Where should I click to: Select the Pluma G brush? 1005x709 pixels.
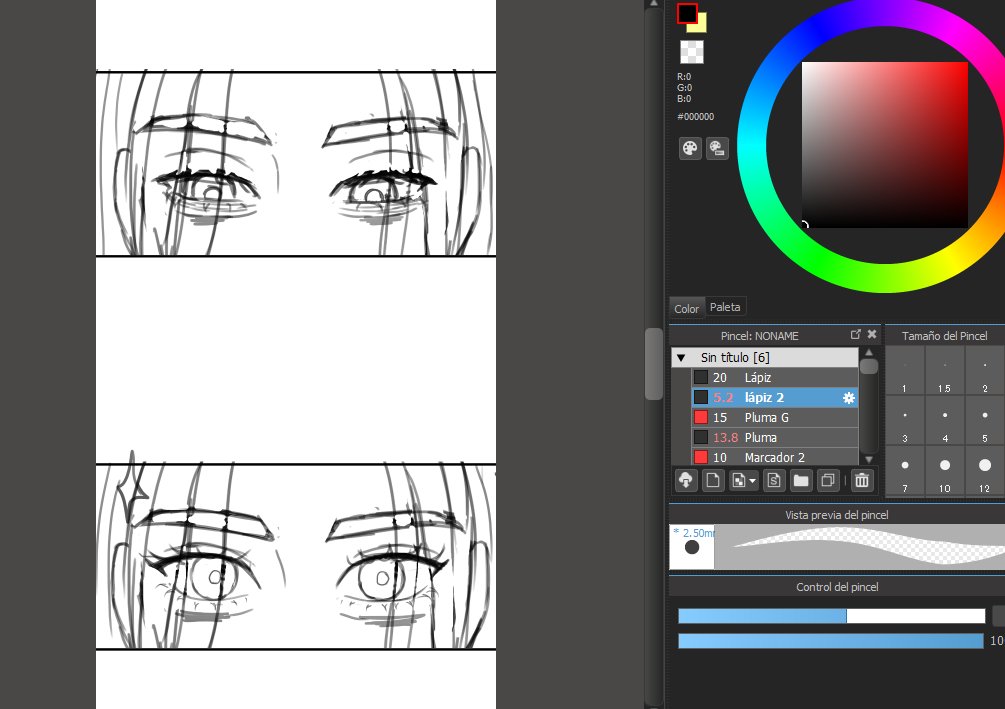point(775,417)
